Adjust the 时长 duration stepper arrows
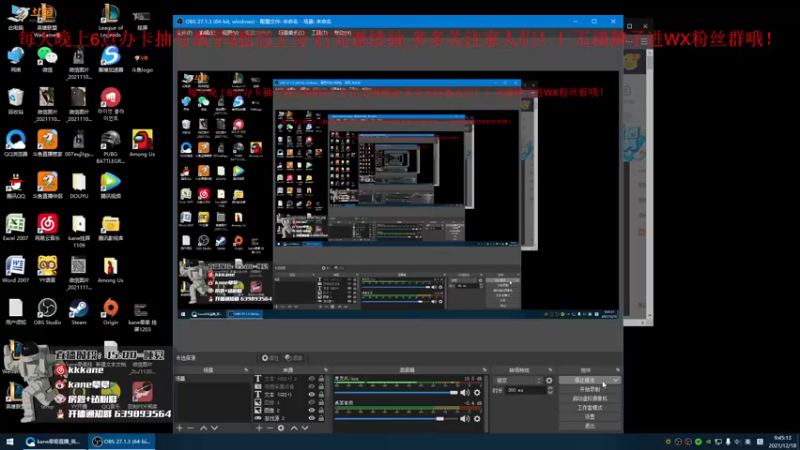Screen dimensions: 800x450 550,390
